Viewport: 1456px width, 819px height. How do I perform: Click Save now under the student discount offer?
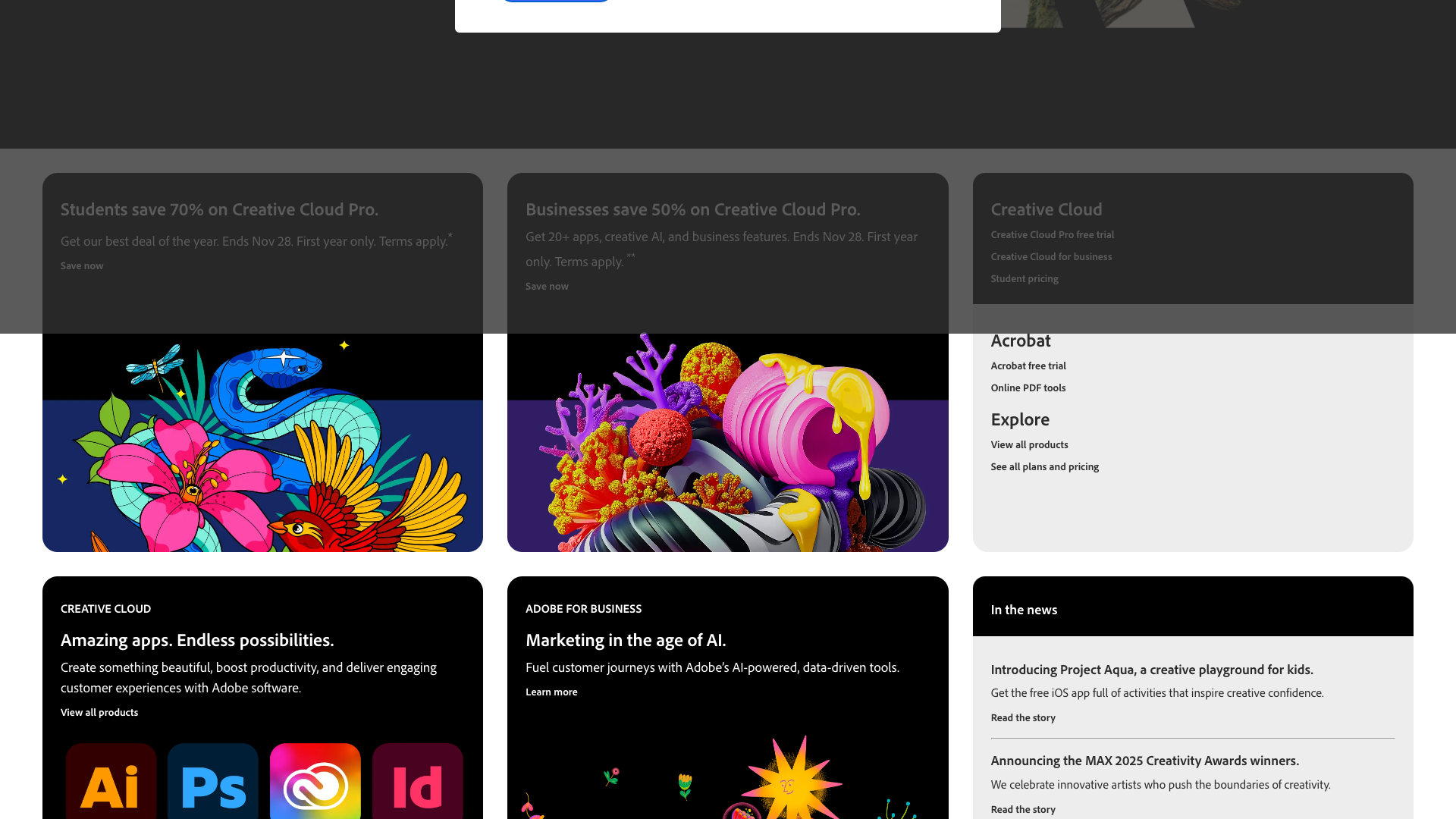[81, 265]
